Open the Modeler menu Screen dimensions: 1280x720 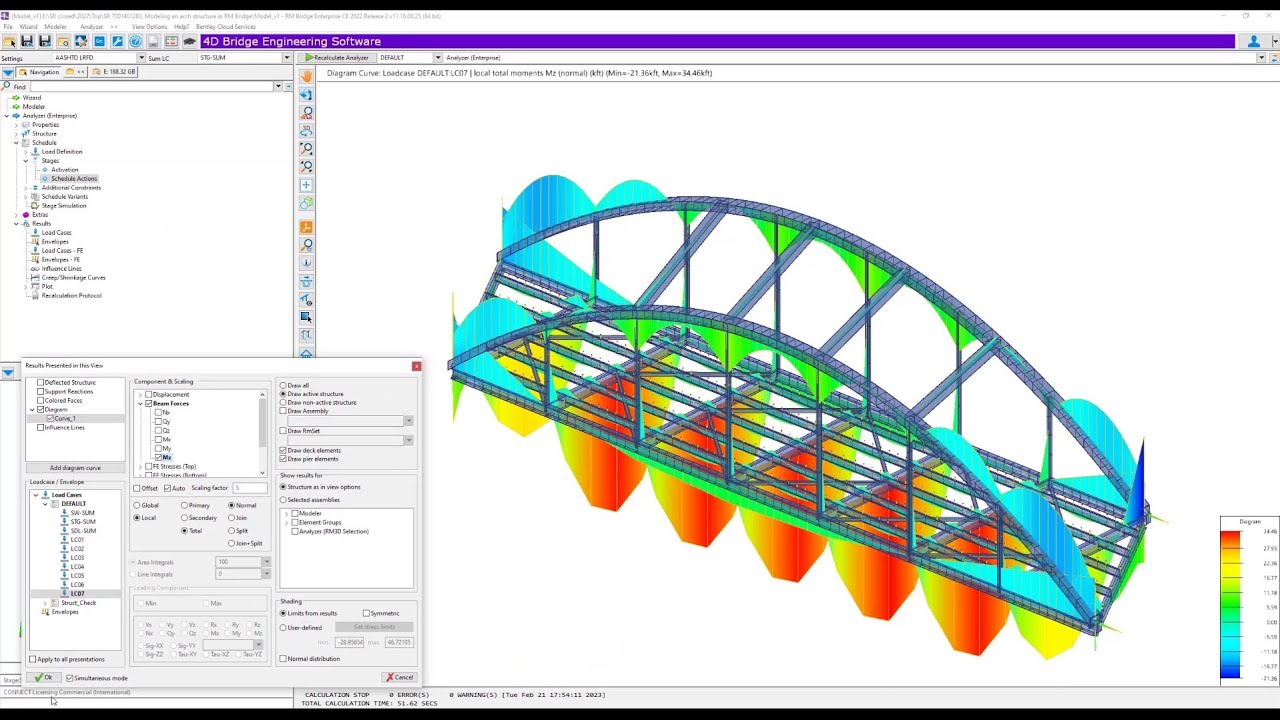[x=55, y=27]
